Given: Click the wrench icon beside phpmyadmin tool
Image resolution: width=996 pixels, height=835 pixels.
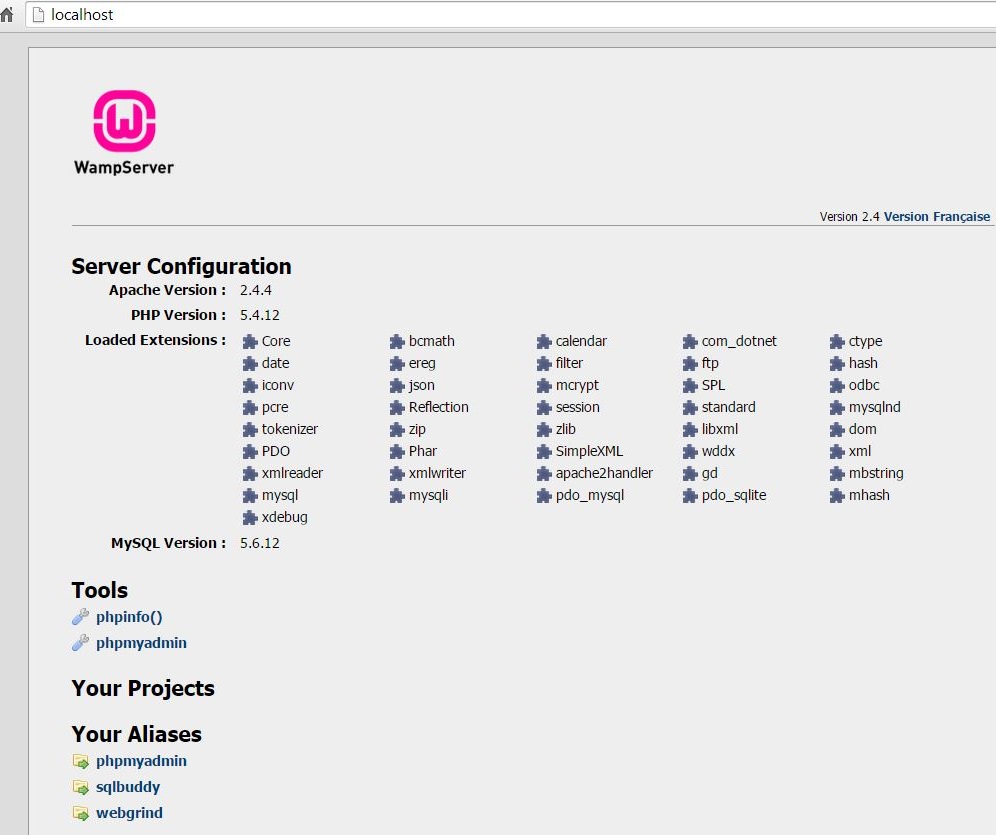Looking at the screenshot, I should [x=80, y=643].
